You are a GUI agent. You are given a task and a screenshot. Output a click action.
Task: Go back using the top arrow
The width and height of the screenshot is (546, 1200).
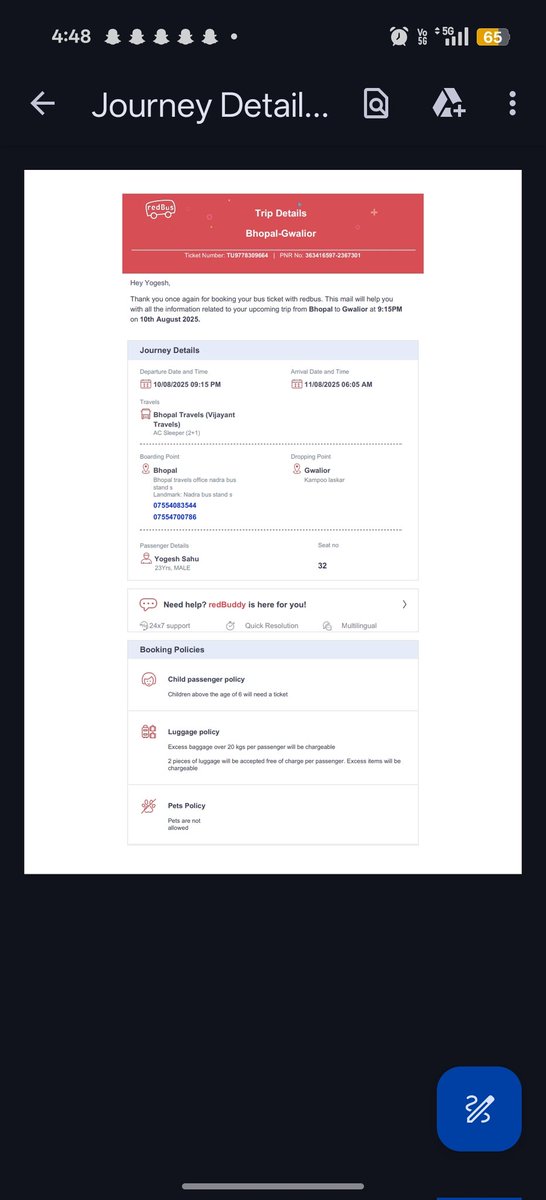pos(42,104)
